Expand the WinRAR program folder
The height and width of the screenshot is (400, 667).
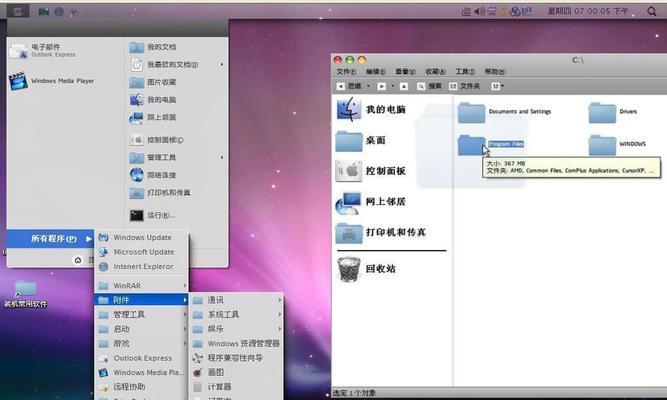141,286
